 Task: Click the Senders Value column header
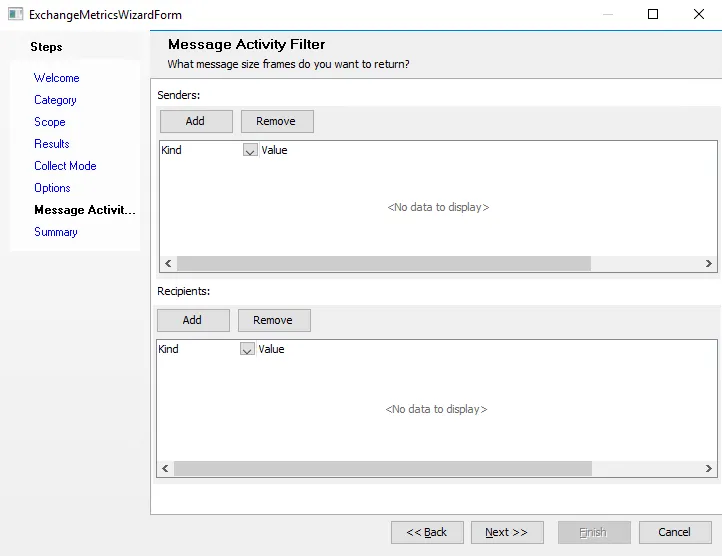[x=274, y=150]
